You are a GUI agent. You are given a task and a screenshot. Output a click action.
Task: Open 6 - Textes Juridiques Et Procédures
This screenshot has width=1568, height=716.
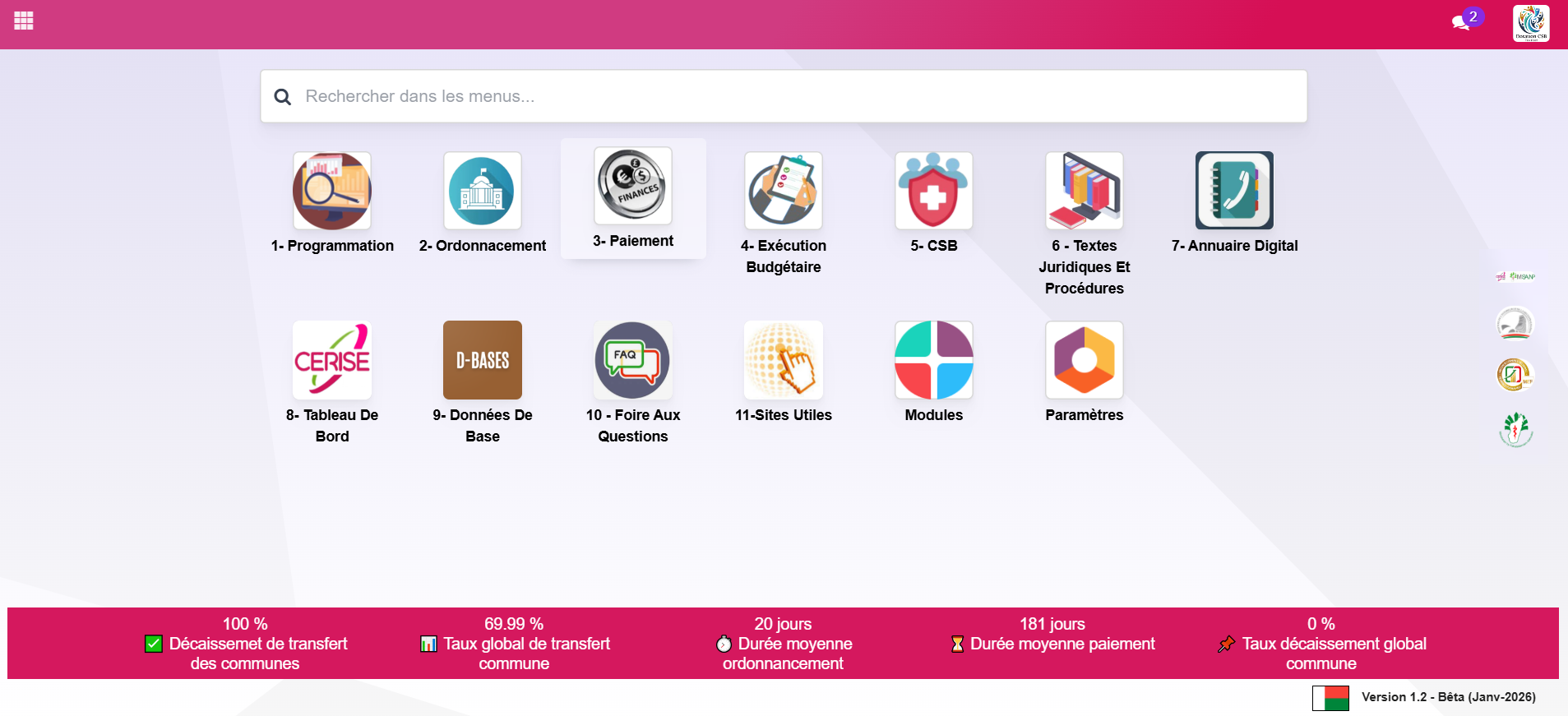click(x=1085, y=224)
